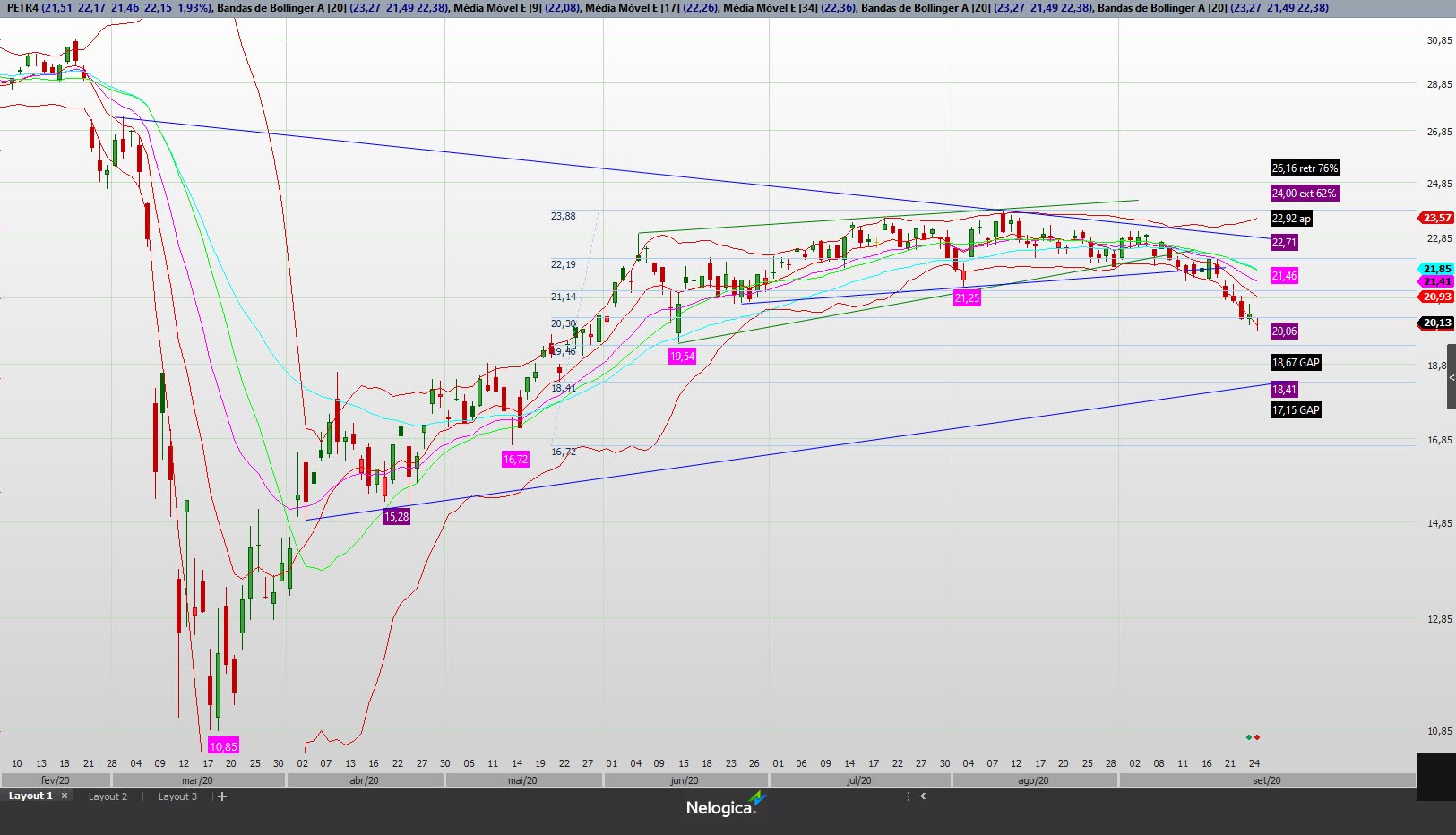
Task: Select the 18,41 purple label near trendline
Action: point(1284,390)
